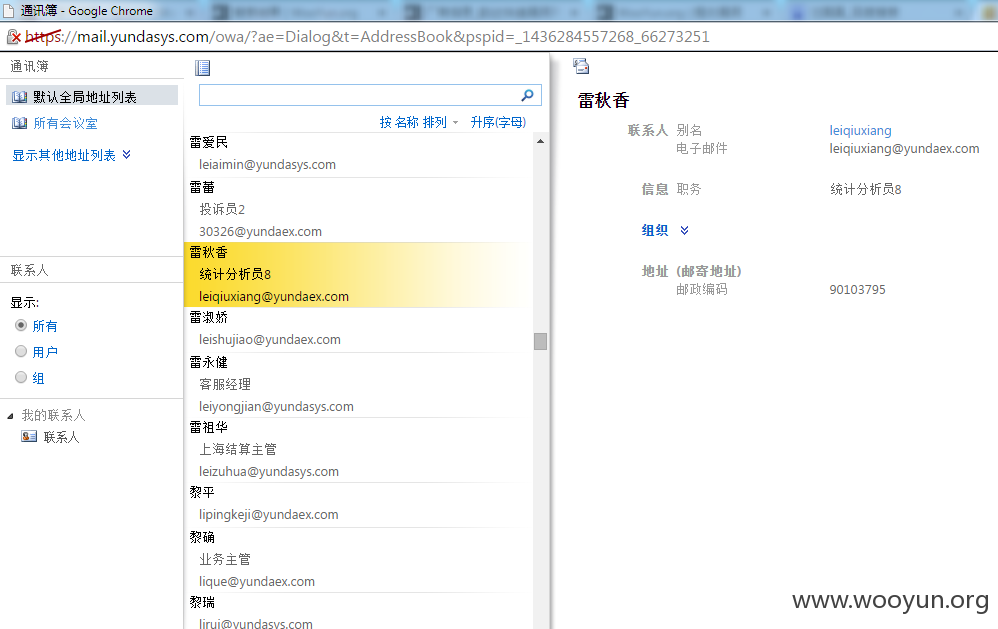Screen dimensions: 998x629
Task: Click postal code value 90103795
Action: 857,290
